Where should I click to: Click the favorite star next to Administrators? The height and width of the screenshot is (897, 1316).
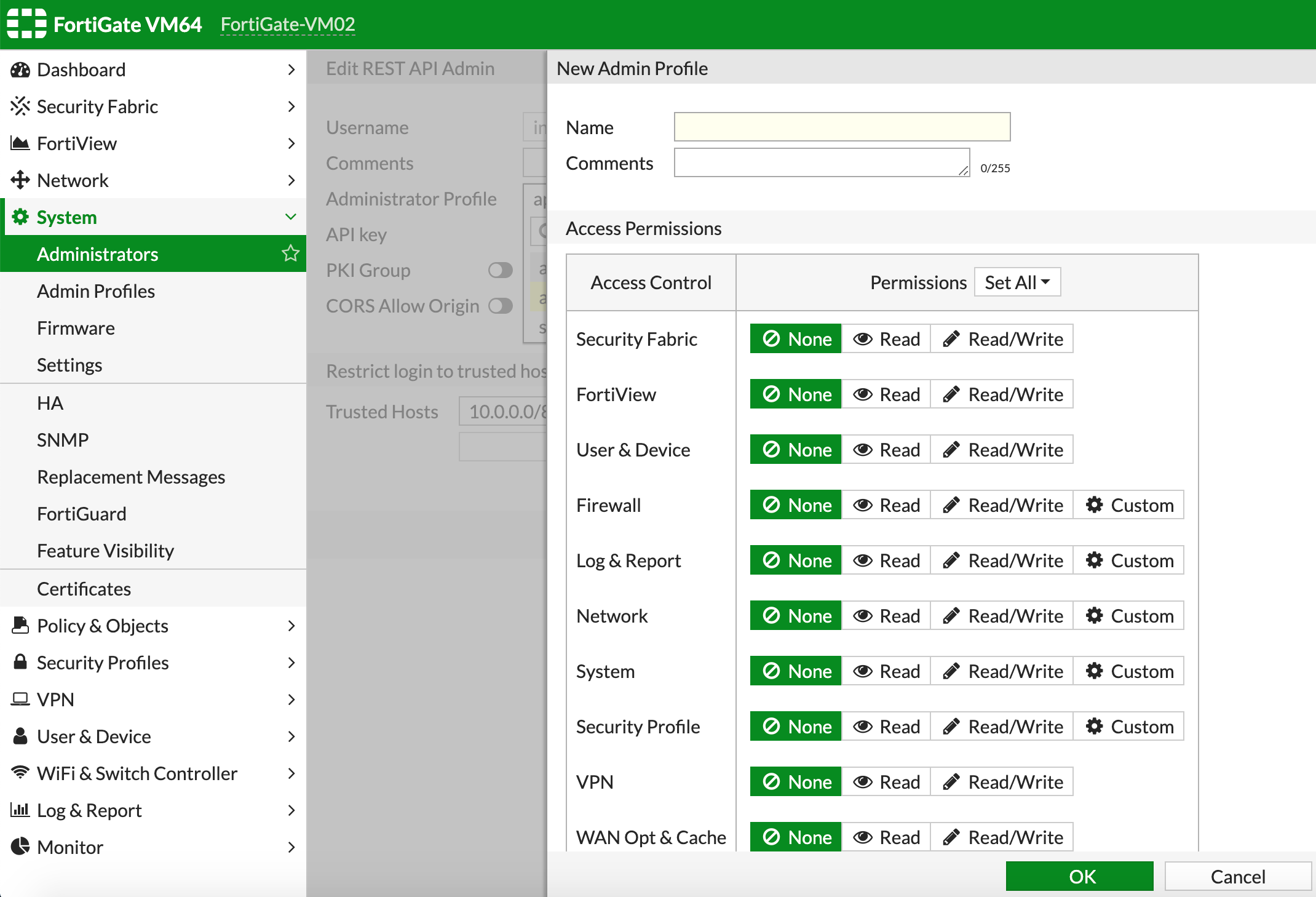tap(290, 253)
